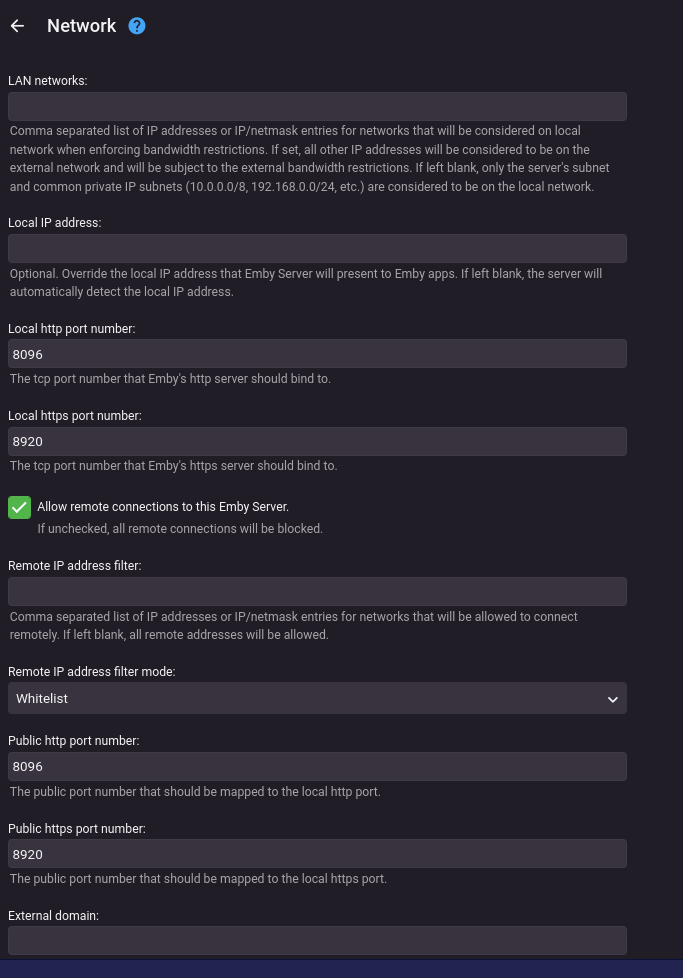Focus the LAN networks input field
The height and width of the screenshot is (978, 683).
[317, 107]
